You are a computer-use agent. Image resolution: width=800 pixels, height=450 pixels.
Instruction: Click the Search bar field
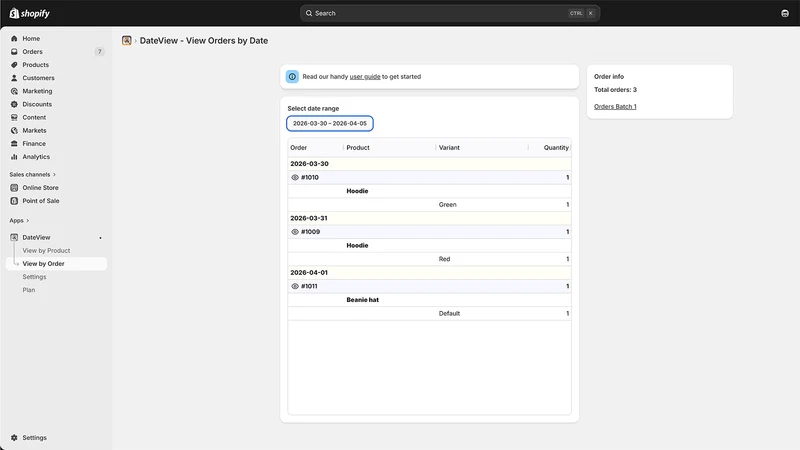pos(449,13)
